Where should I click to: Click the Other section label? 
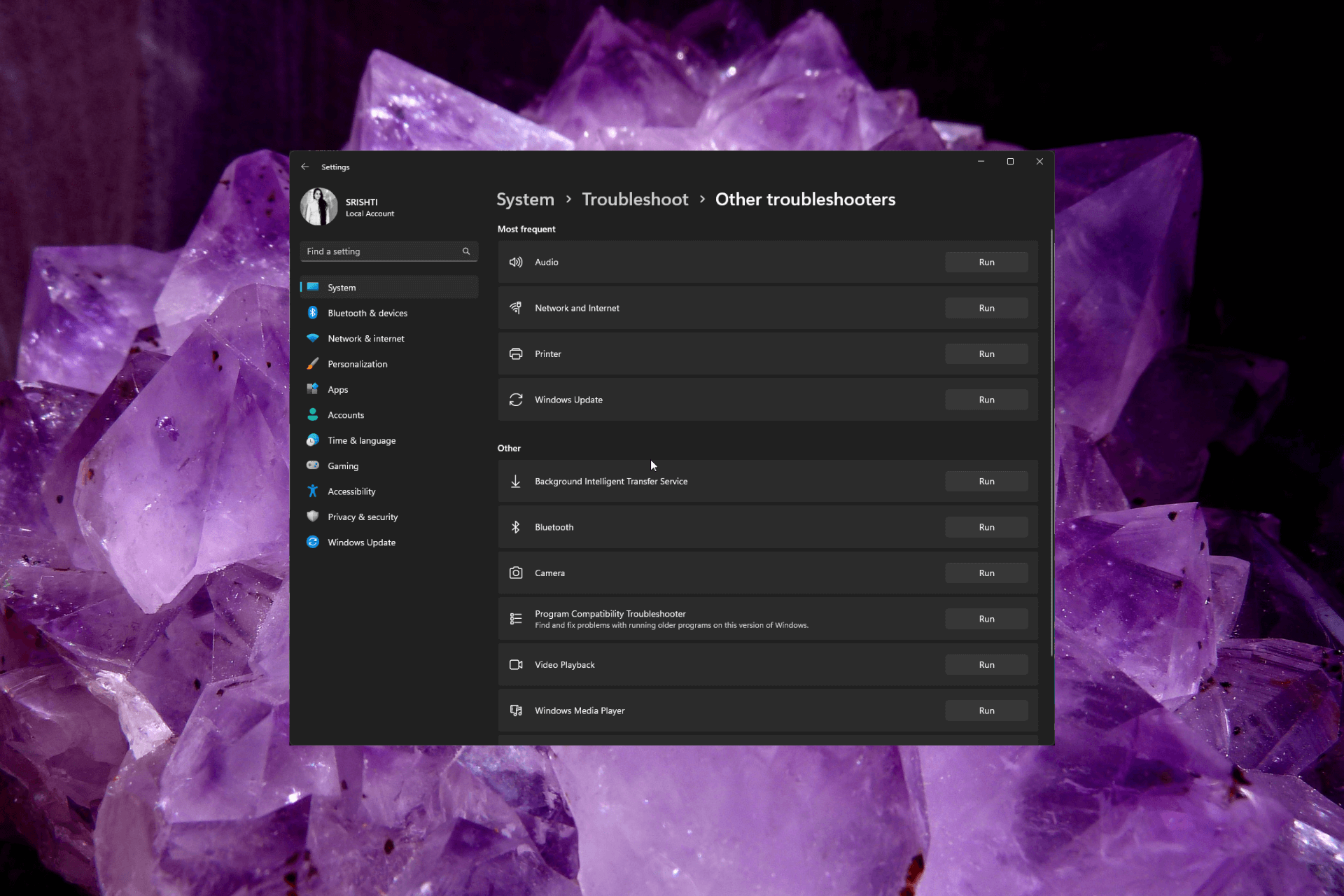pos(509,448)
